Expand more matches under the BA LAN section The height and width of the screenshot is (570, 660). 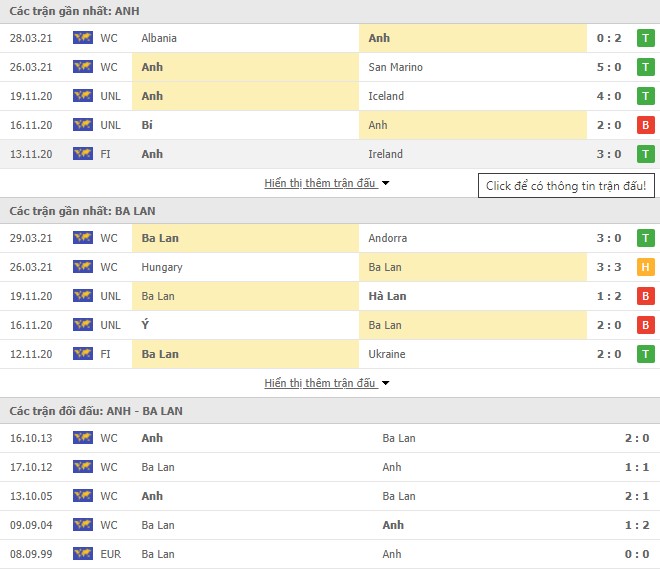(x=319, y=383)
